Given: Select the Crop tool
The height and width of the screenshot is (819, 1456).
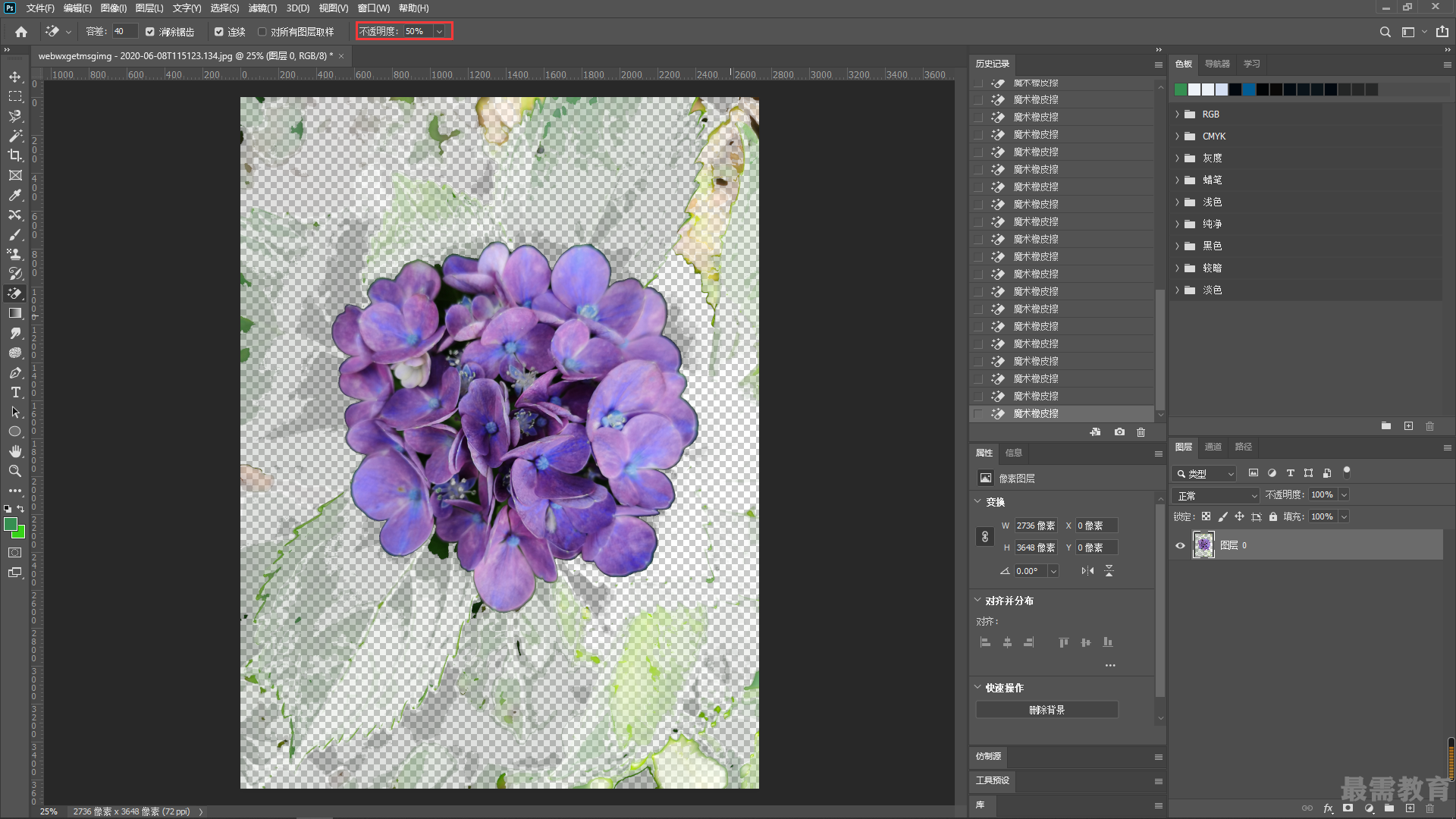Looking at the screenshot, I should tap(15, 155).
